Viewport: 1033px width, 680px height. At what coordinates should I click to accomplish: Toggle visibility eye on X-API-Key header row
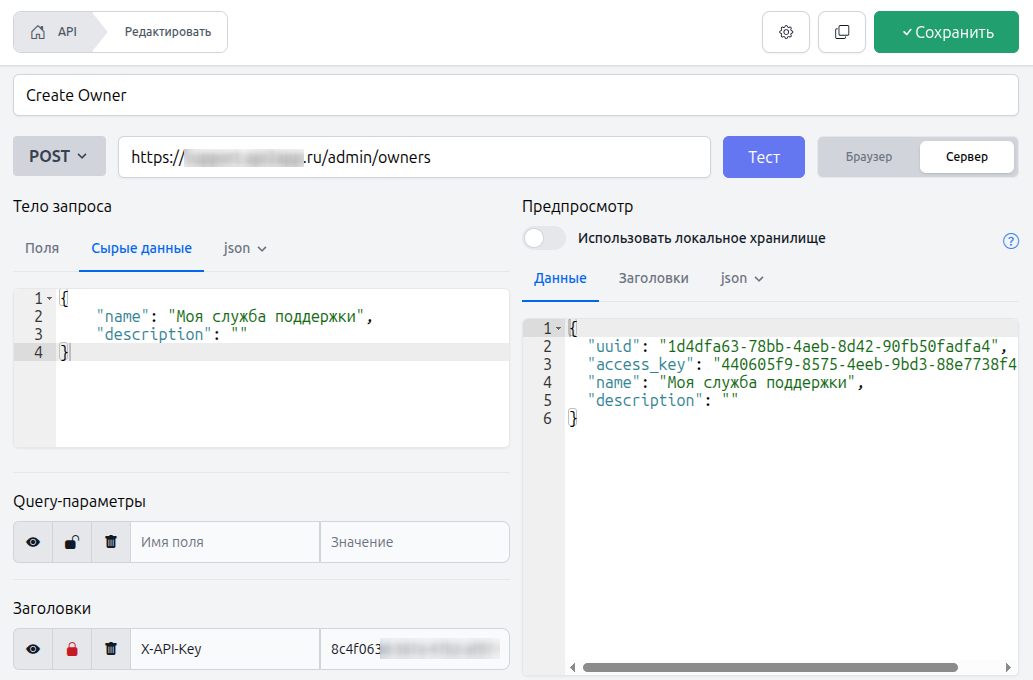tap(33, 648)
